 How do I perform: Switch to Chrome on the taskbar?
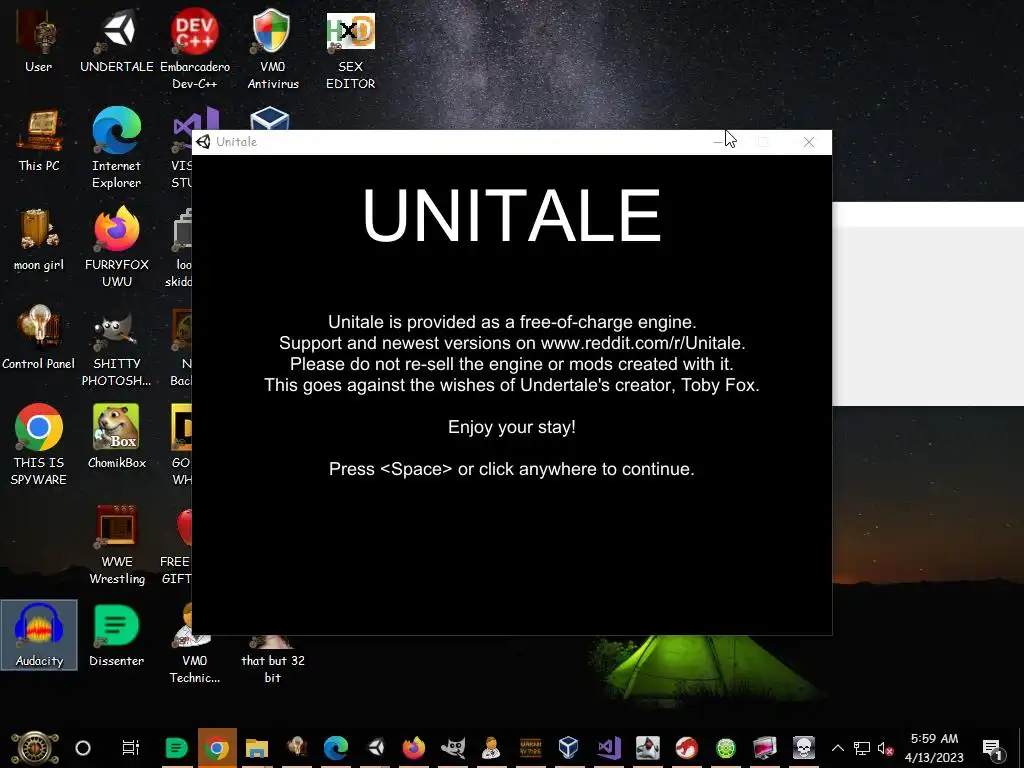pos(217,748)
